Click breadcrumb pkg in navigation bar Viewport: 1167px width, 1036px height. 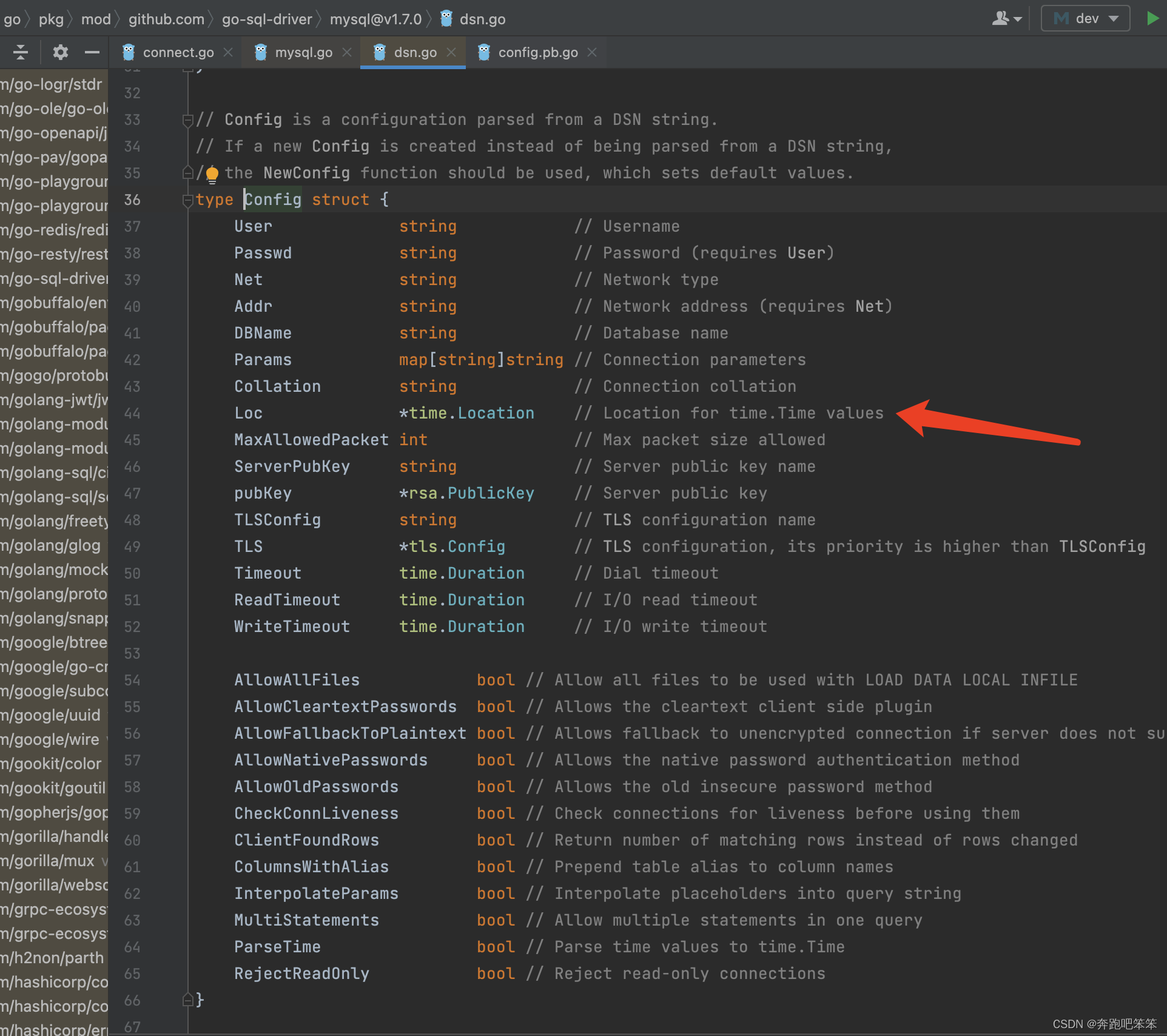click(x=51, y=19)
